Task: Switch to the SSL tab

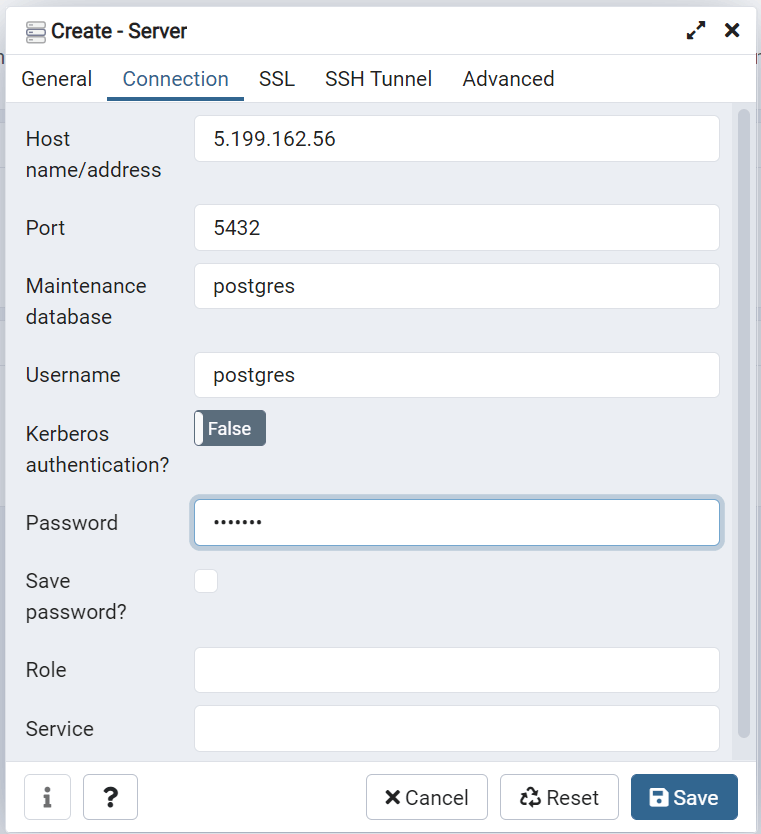Action: coord(276,79)
